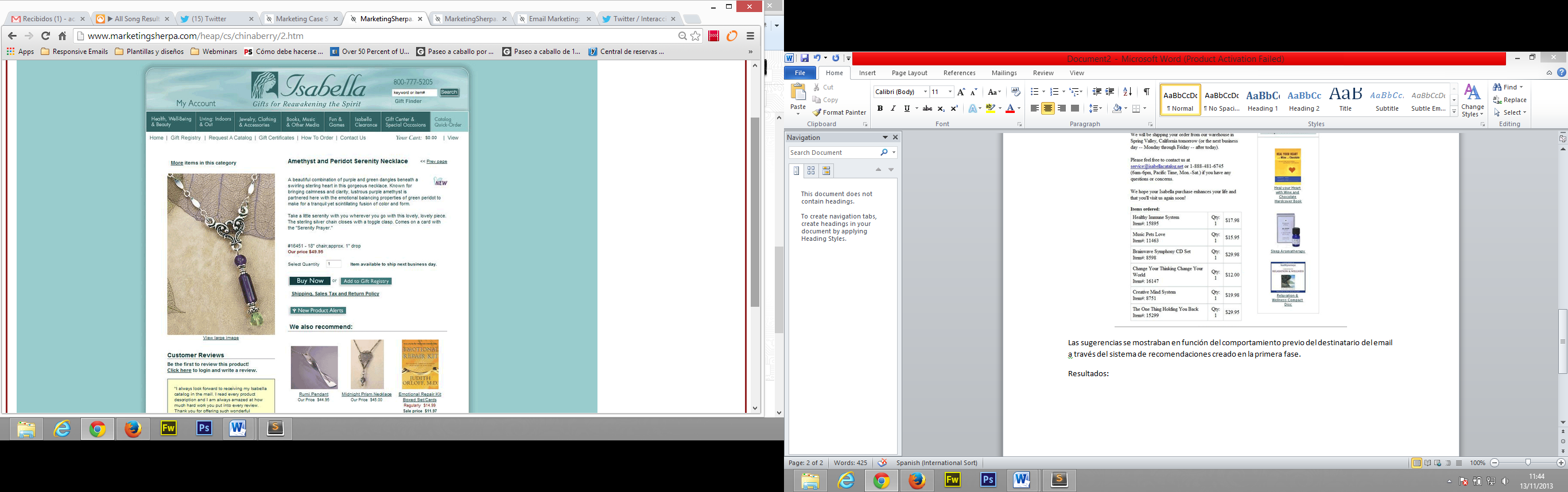The height and width of the screenshot is (492, 1568).
Task: Click the Paste clipboard icon in Word
Action: [798, 92]
